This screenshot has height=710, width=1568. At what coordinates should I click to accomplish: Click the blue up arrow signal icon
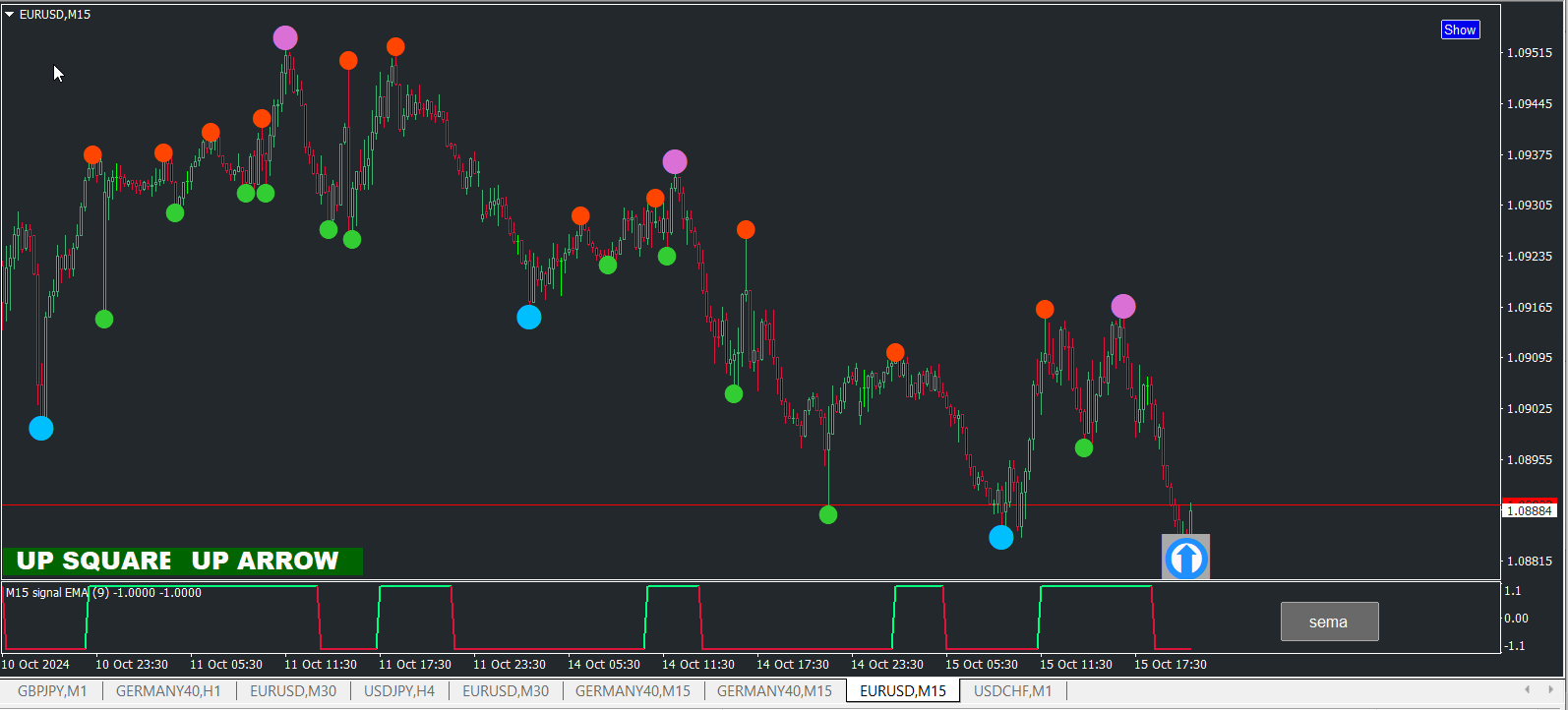pyautogui.click(x=1185, y=558)
